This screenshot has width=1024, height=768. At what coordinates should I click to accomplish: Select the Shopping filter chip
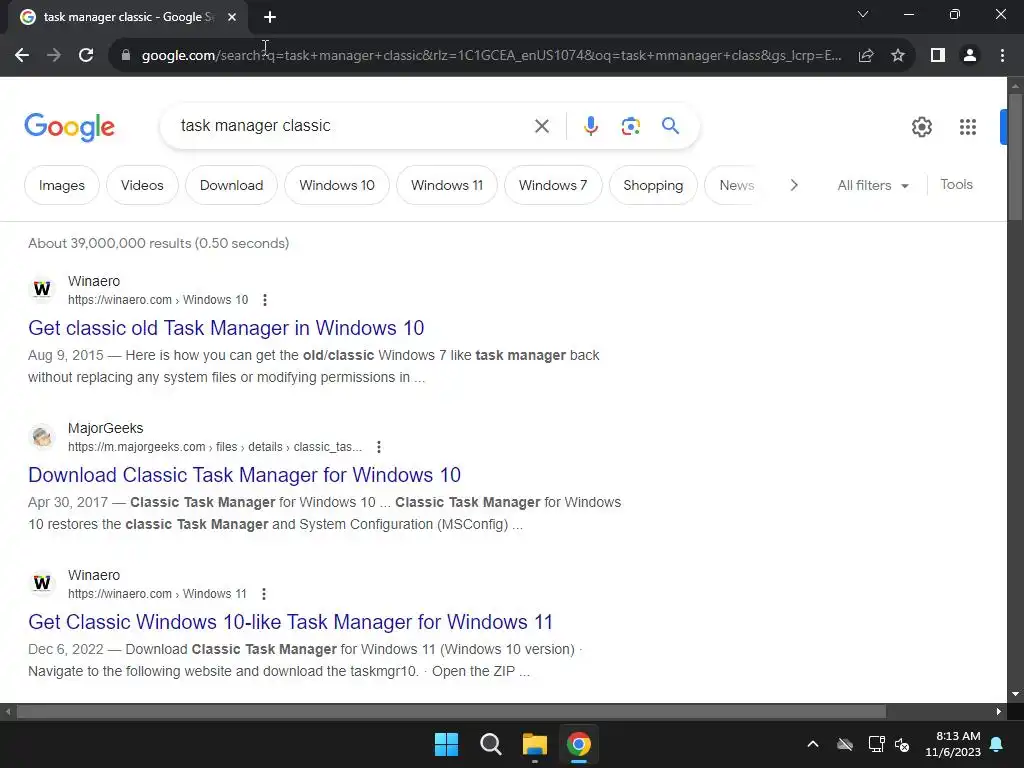(x=653, y=185)
